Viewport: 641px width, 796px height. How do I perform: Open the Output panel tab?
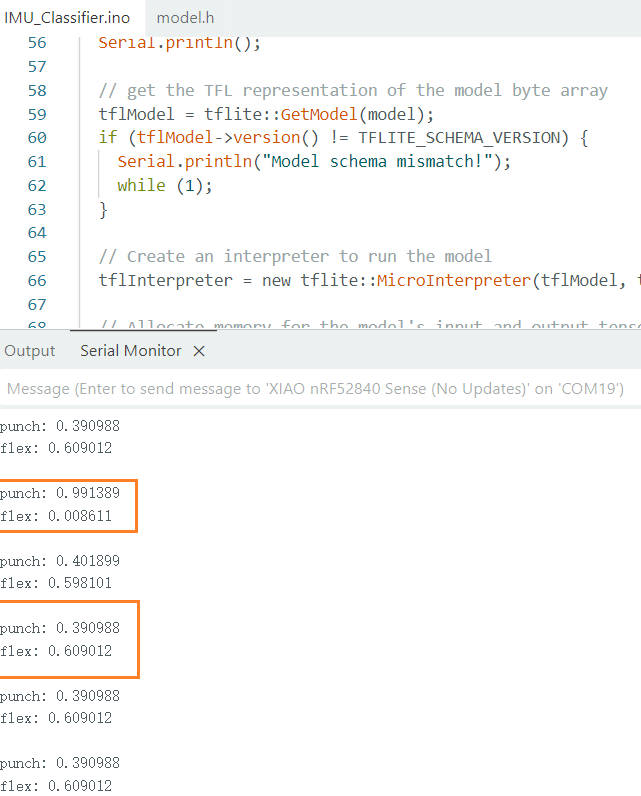click(x=30, y=351)
